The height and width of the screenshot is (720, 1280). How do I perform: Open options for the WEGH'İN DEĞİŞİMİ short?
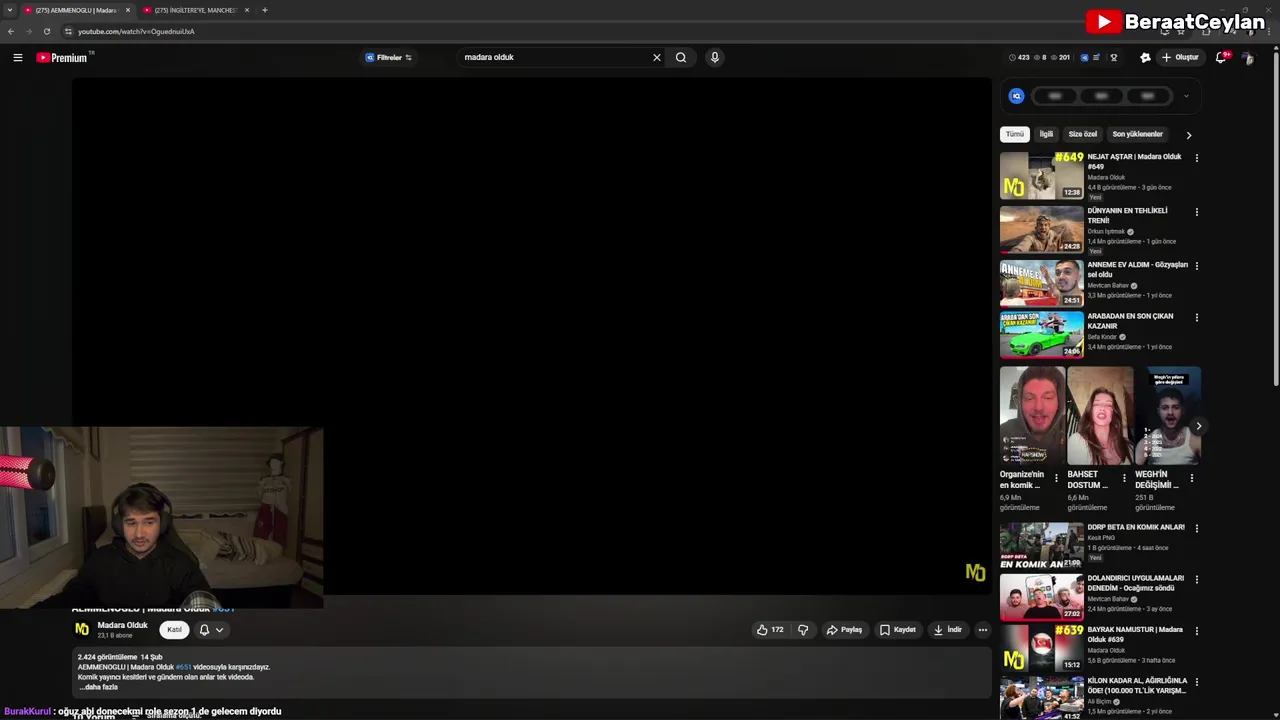tap(1191, 478)
